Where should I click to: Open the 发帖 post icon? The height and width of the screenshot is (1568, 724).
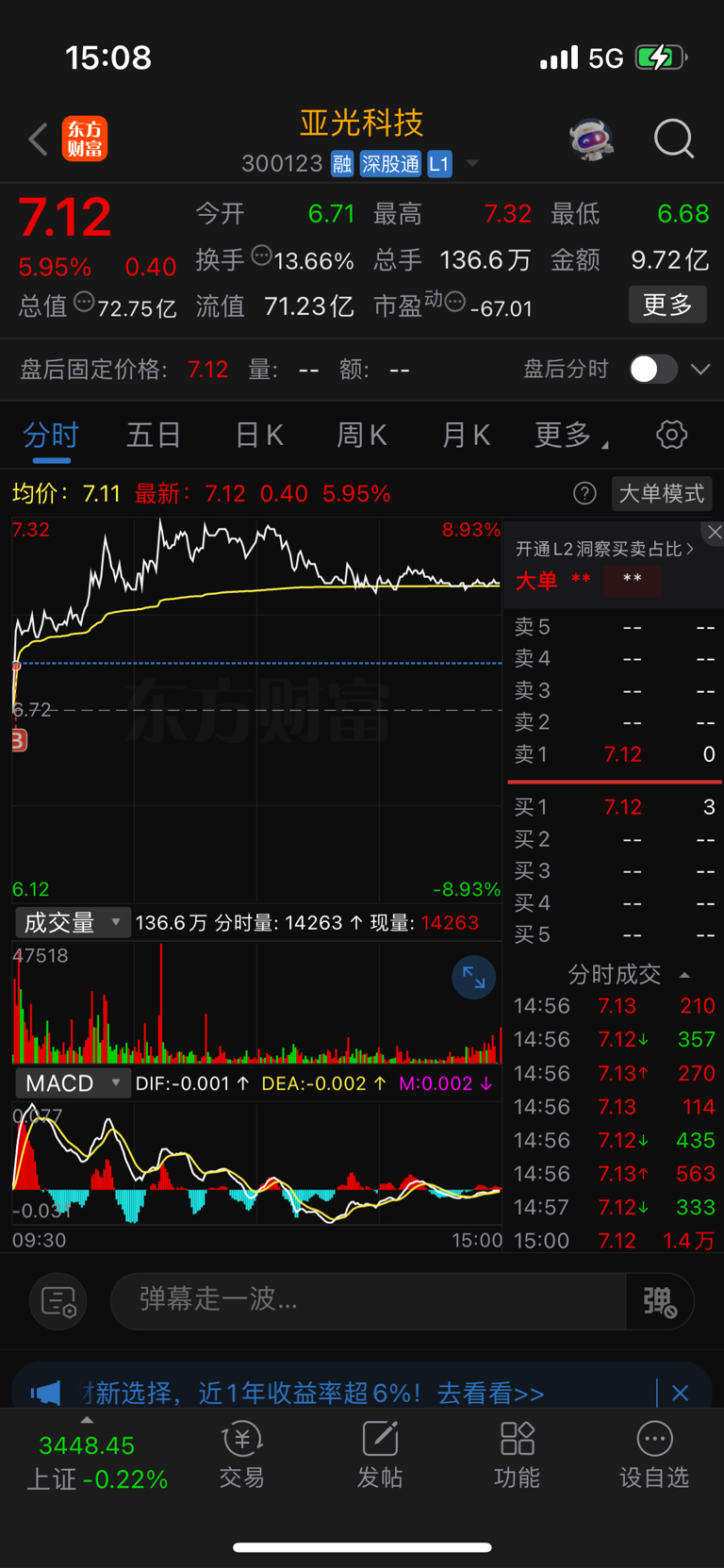pyautogui.click(x=380, y=1455)
